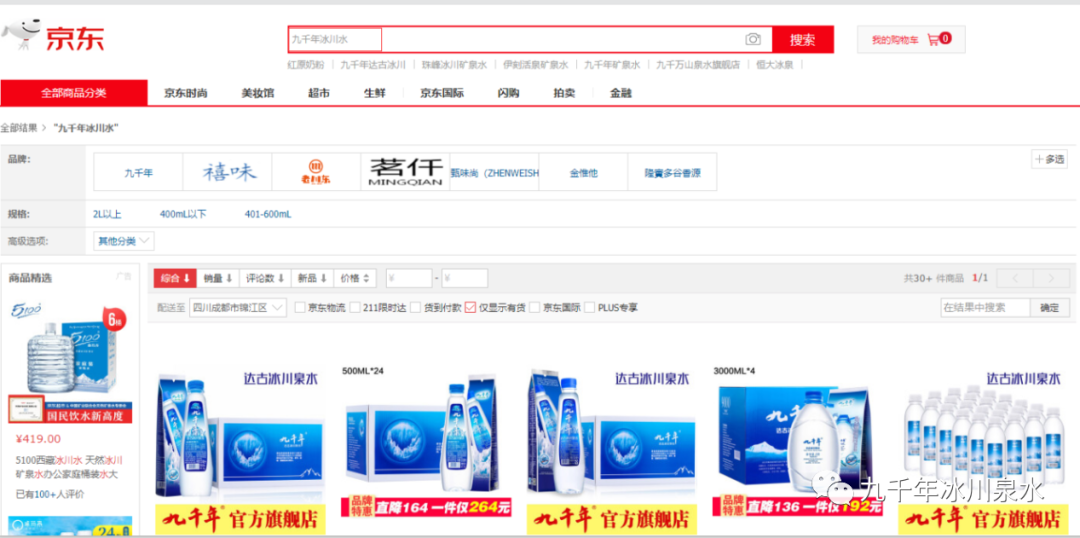Click the ¥419.00 price text
Image resolution: width=1080 pixels, height=538 pixels.
[38, 439]
